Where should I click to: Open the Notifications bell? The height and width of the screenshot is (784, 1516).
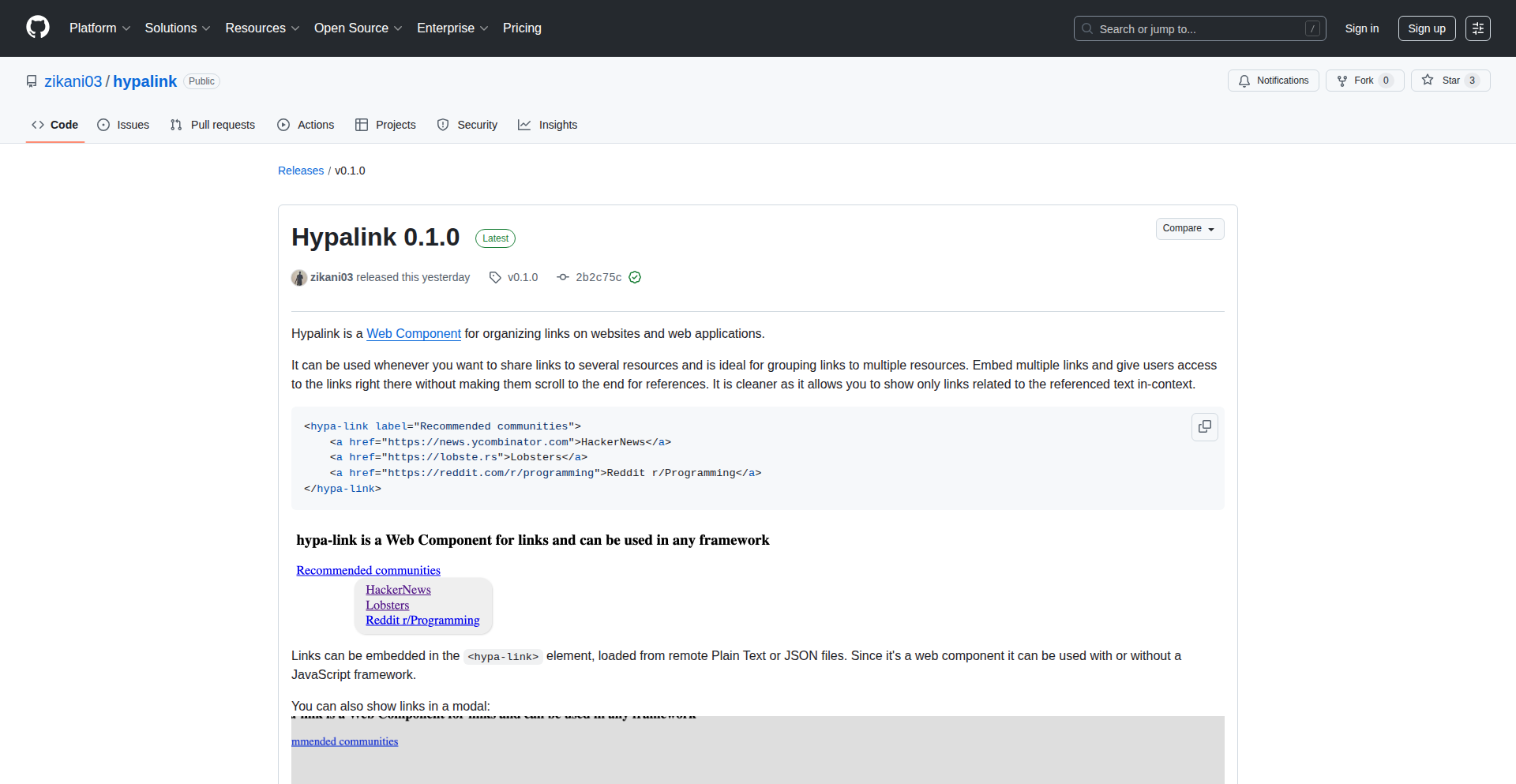coord(1273,81)
